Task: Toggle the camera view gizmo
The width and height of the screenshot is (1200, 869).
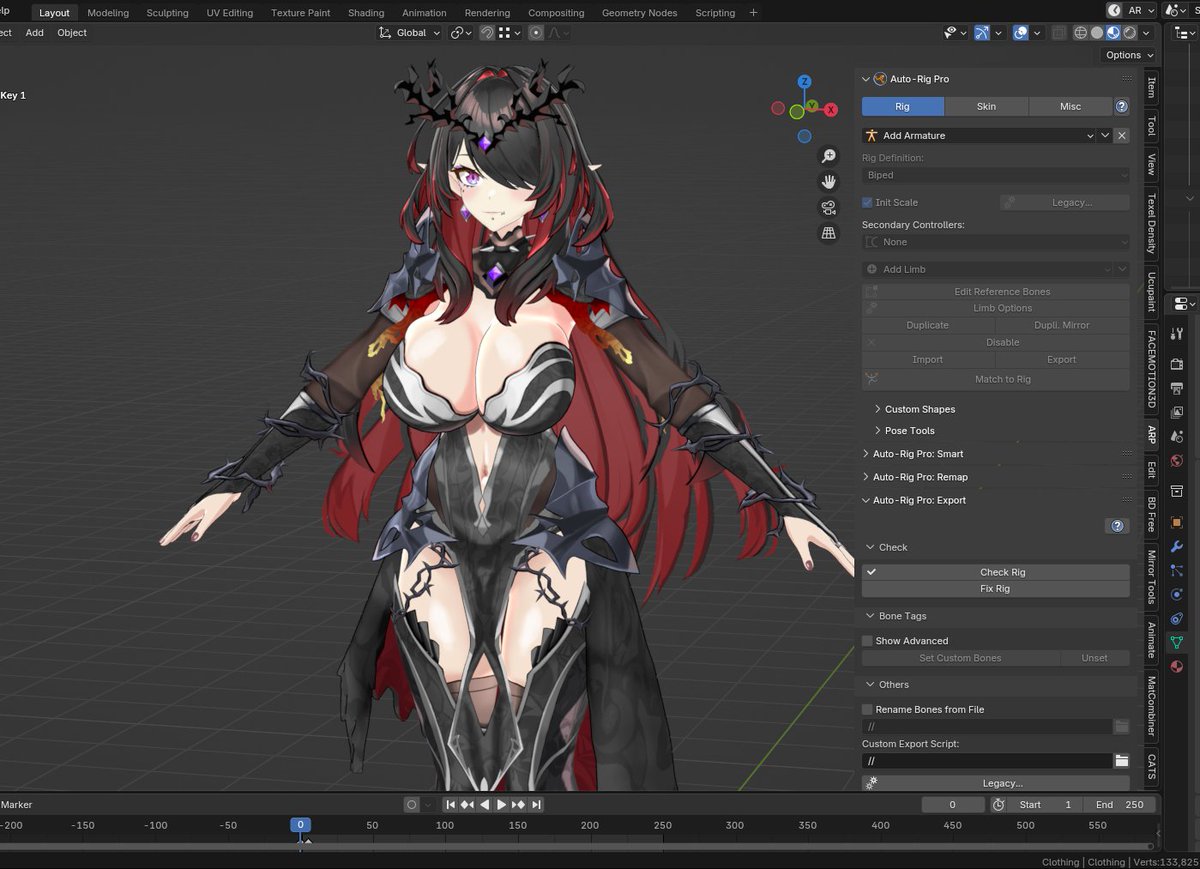Action: [828, 207]
